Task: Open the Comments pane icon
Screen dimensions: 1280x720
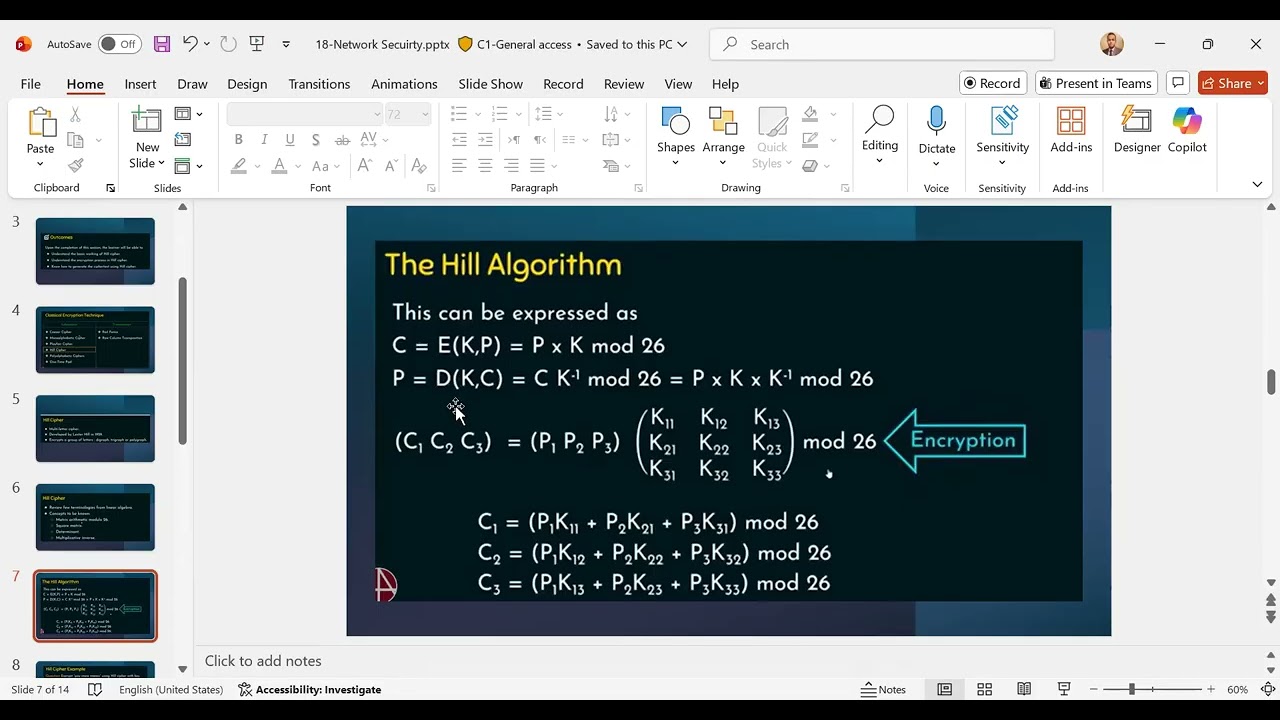Action: coord(1178,83)
